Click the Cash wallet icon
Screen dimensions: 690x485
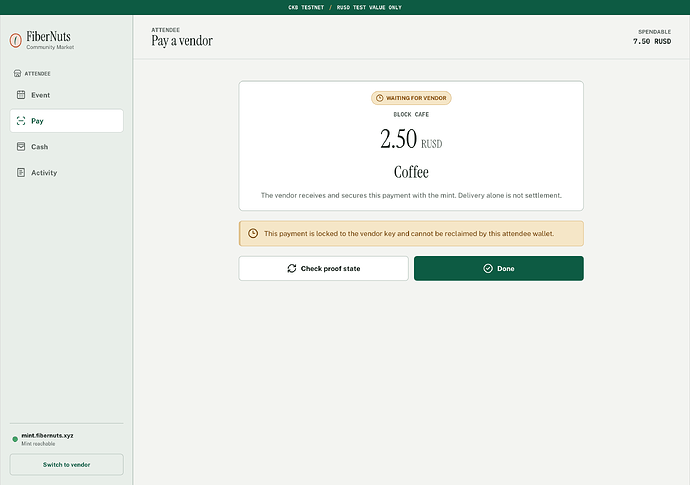pyautogui.click(x=21, y=147)
